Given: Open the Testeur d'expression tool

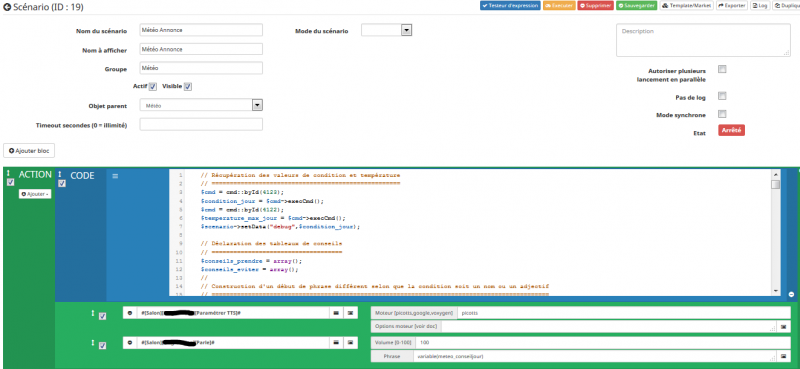Looking at the screenshot, I should pyautogui.click(x=510, y=6).
